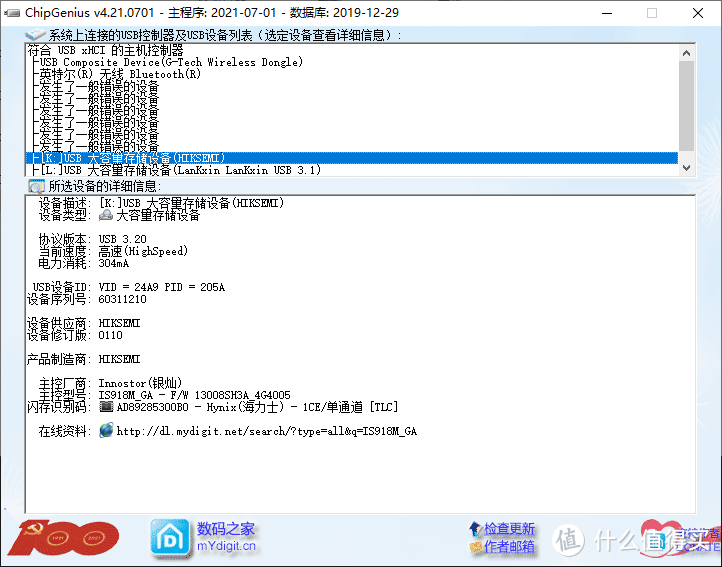Click the 产品制造商 HIKSEMI value
This screenshot has height=567, width=722.
point(119,359)
